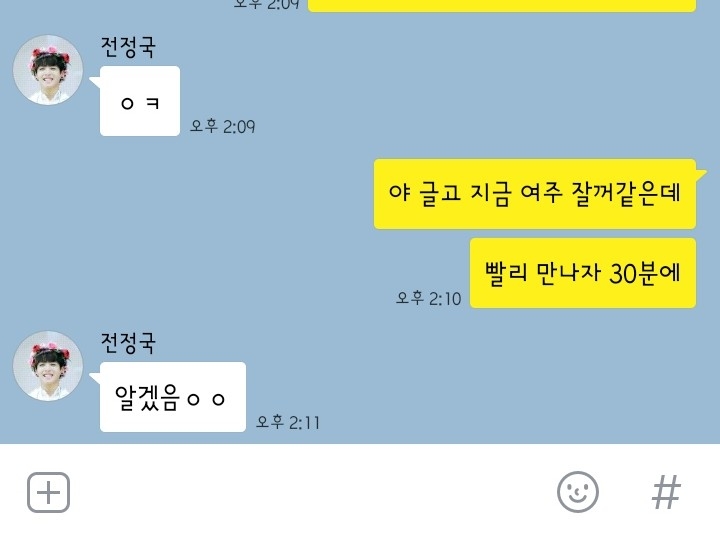Tap the 오후 2:11 timestamp
720x540 pixels.
point(287,422)
